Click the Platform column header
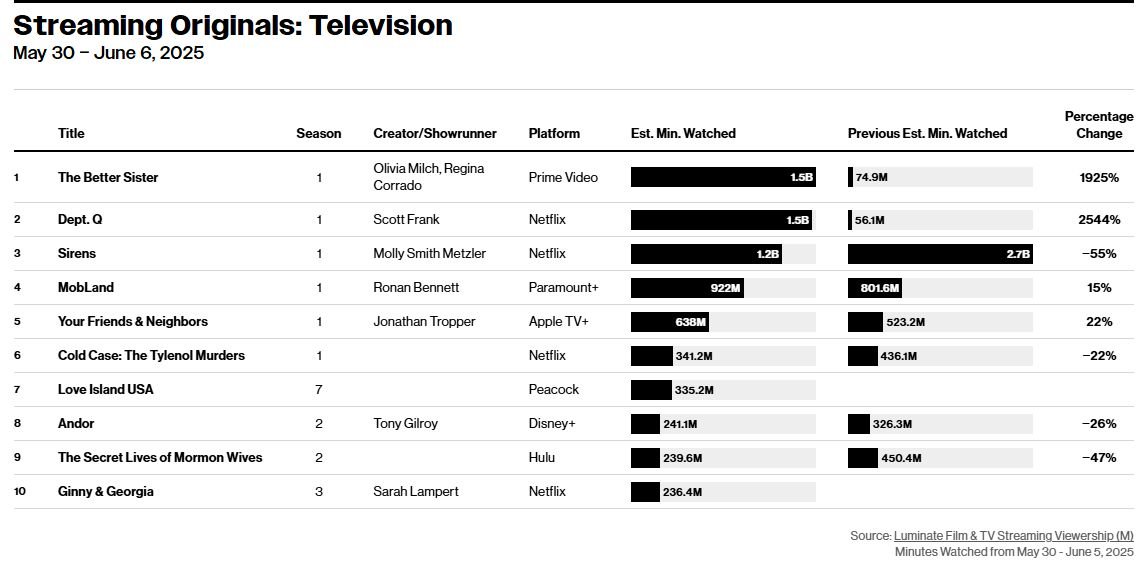This screenshot has width=1146, height=562. [554, 133]
